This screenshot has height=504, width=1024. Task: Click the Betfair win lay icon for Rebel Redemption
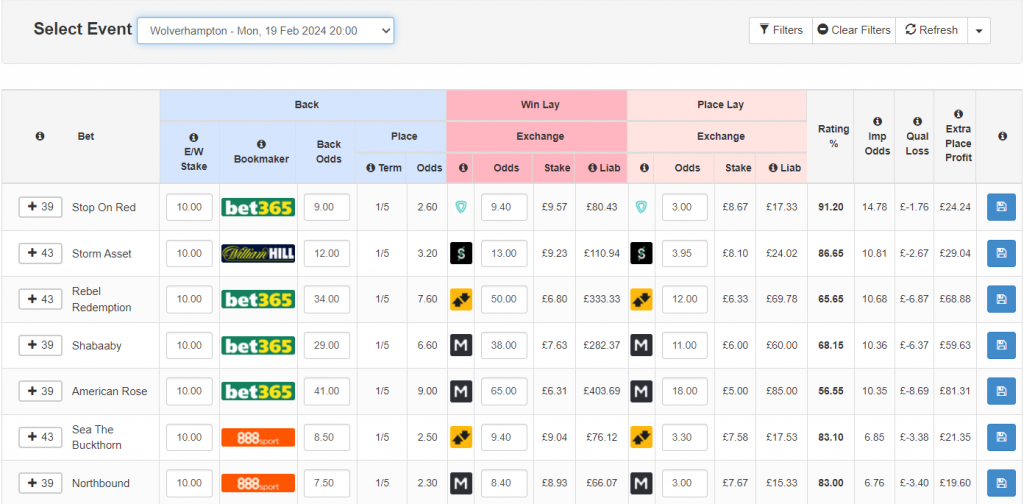point(461,299)
